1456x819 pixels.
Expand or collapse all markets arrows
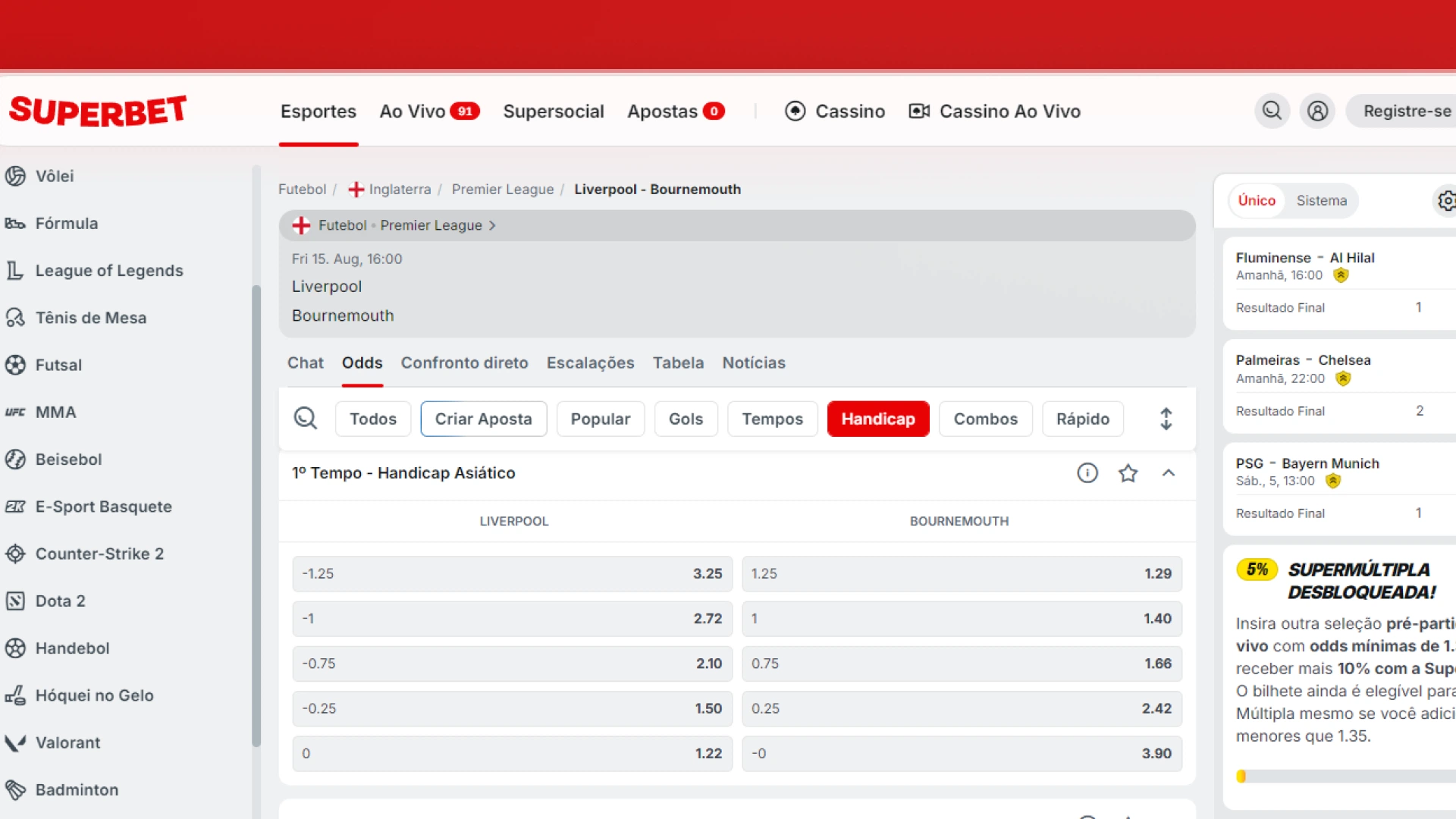coord(1166,419)
